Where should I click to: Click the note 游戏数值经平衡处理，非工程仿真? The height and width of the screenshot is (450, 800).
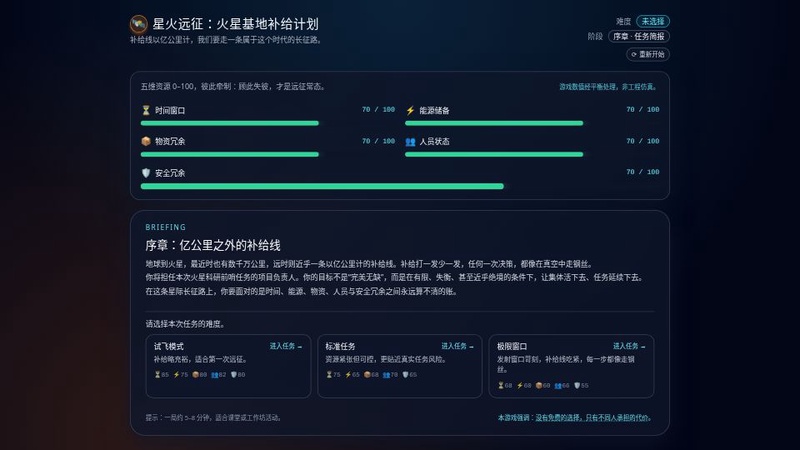607,87
